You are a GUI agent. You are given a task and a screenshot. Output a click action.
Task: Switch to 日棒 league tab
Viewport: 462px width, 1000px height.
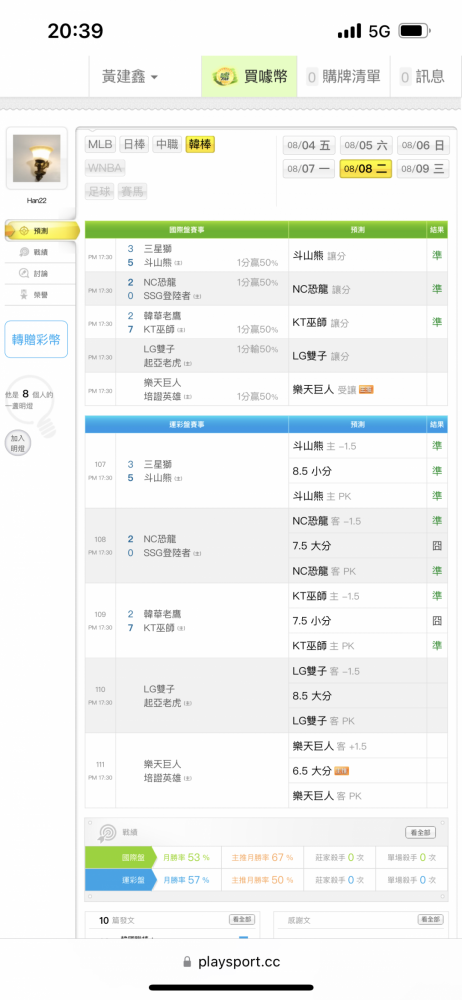tap(133, 145)
